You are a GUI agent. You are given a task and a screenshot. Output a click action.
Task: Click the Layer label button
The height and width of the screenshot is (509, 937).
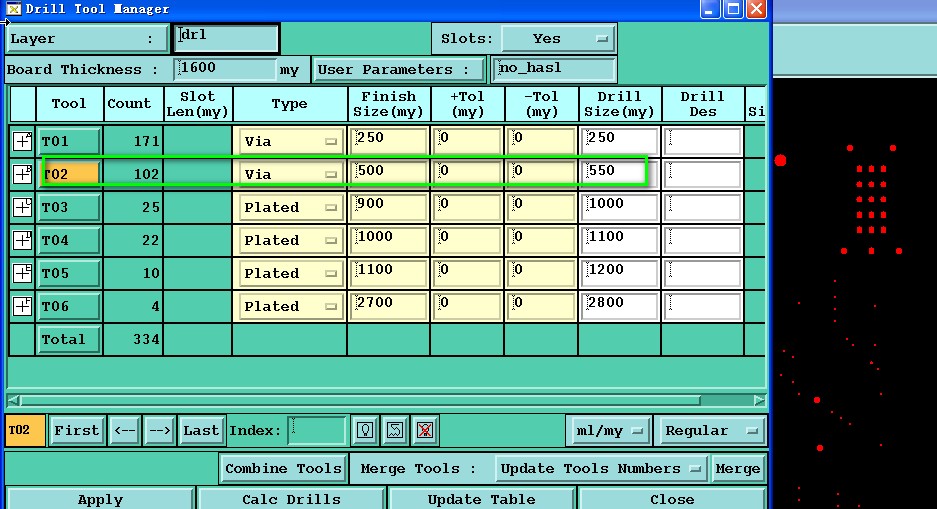87,39
